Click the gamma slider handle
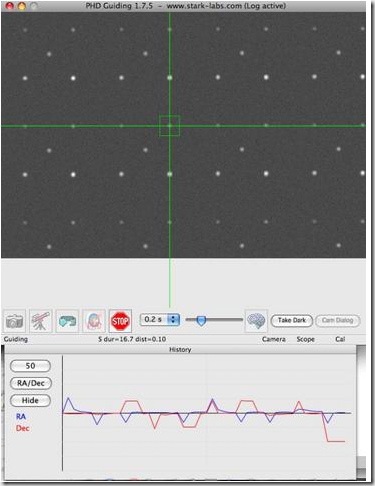Viewport: 375px width, 486px height. 201,321
